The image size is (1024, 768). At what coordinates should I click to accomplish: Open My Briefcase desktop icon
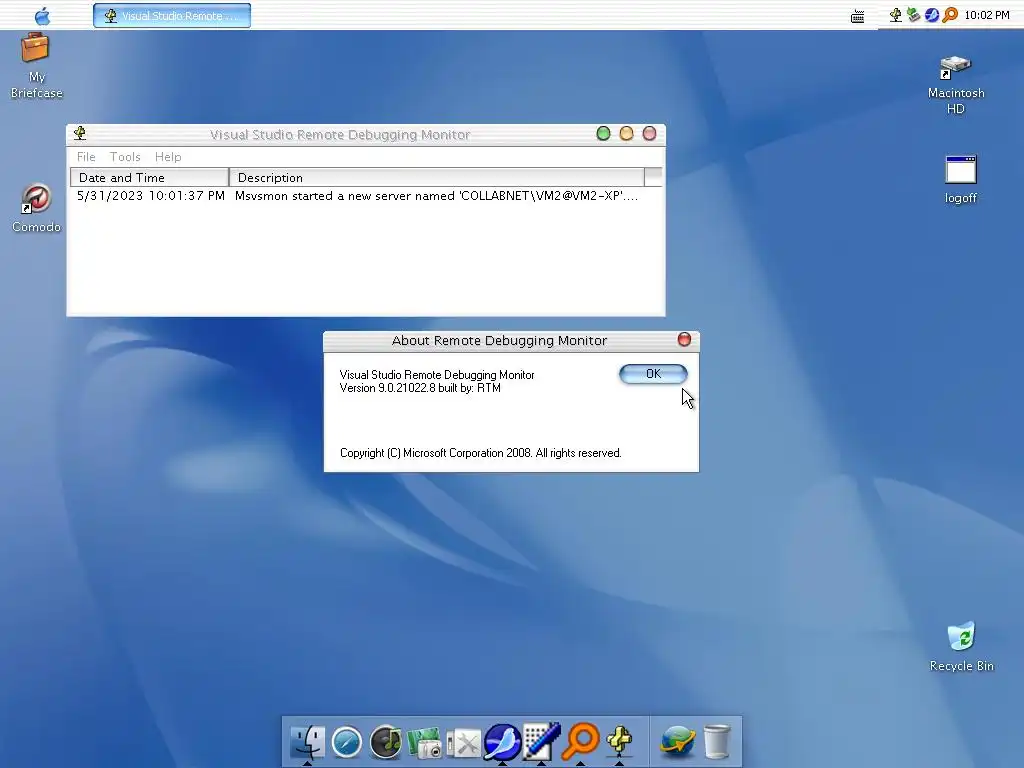(x=36, y=66)
